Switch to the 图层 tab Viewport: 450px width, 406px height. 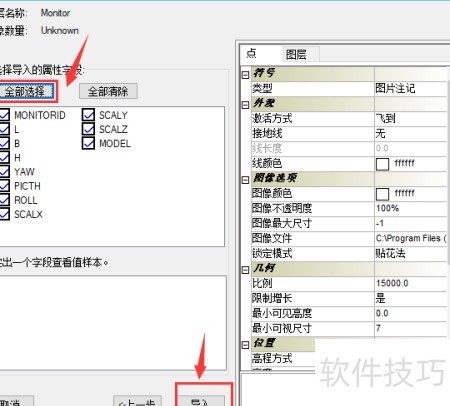coord(296,54)
